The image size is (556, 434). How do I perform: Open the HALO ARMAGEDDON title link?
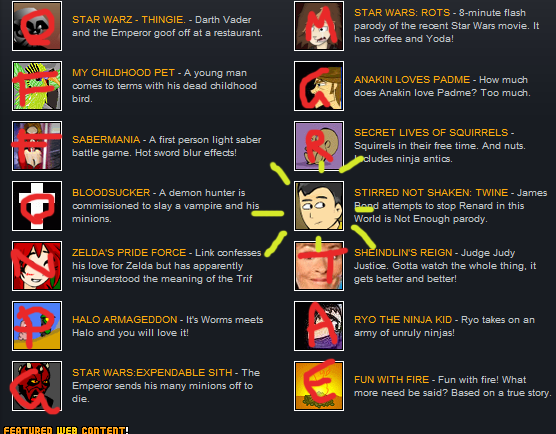[124, 319]
